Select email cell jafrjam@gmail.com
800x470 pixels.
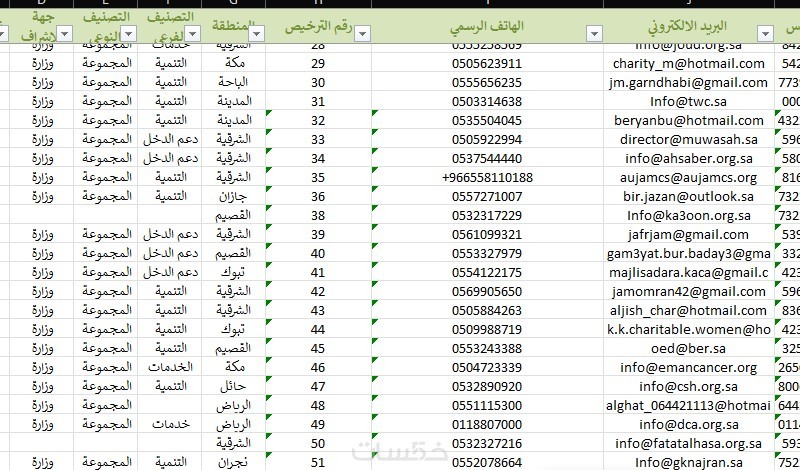pos(689,234)
